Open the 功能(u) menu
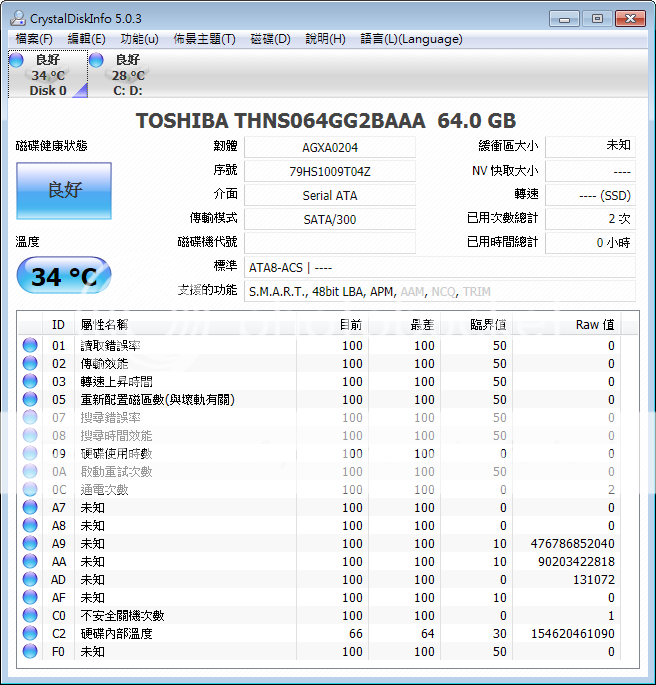 139,39
